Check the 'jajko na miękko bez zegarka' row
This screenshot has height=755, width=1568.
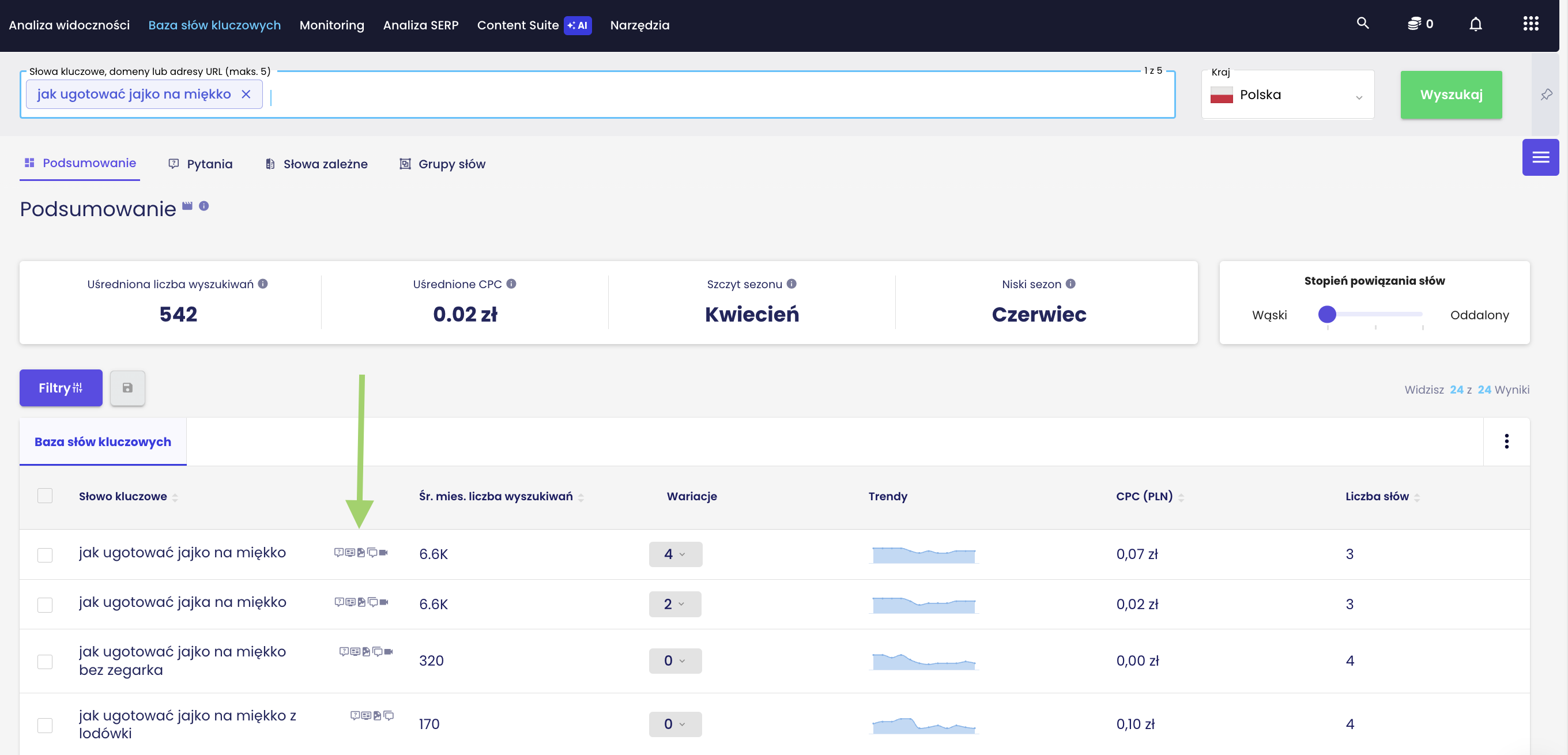(x=45, y=661)
